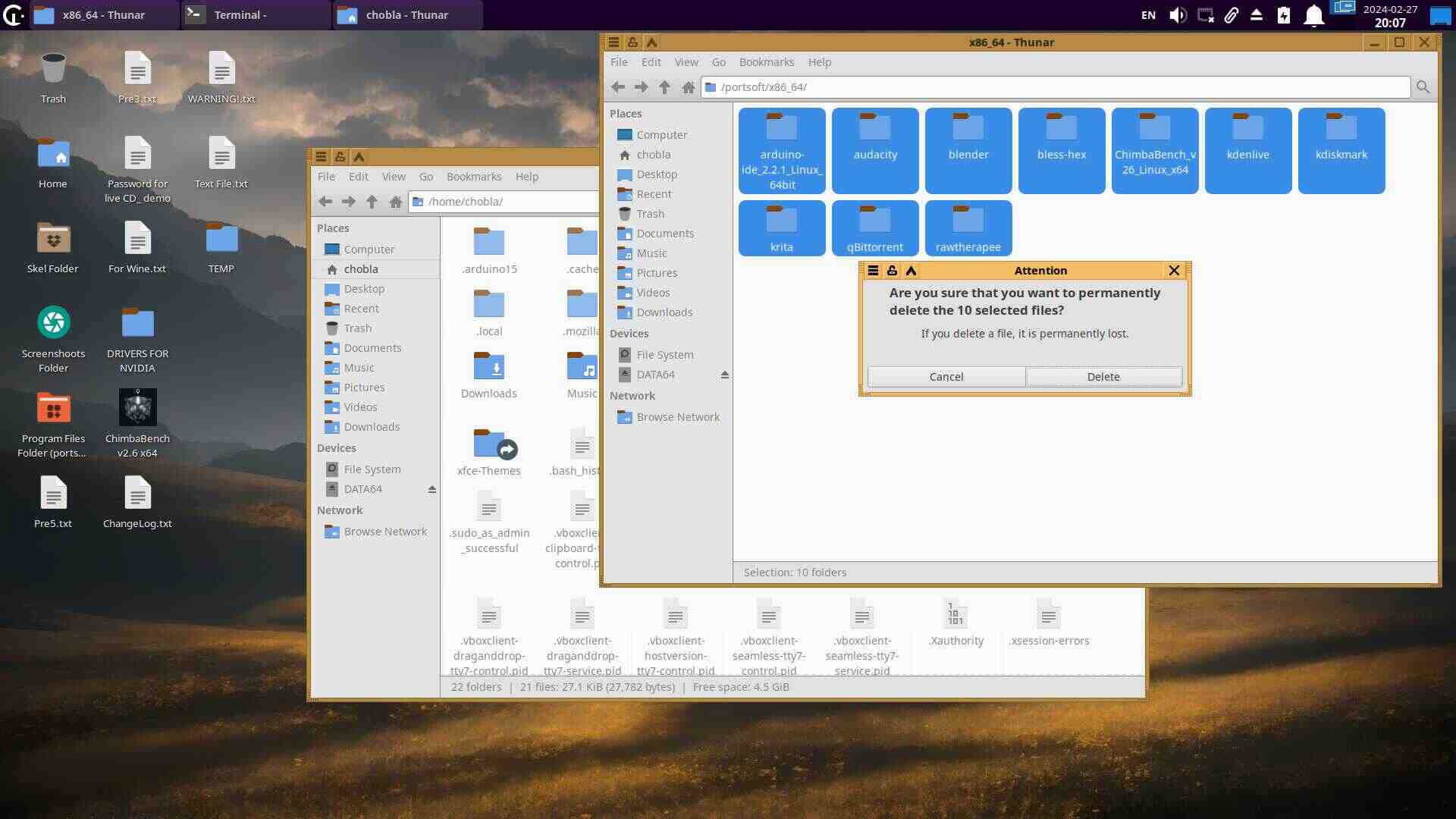Eject DATA64 in the x86_64 sidebar
The width and height of the screenshot is (1456, 819).
coord(725,375)
